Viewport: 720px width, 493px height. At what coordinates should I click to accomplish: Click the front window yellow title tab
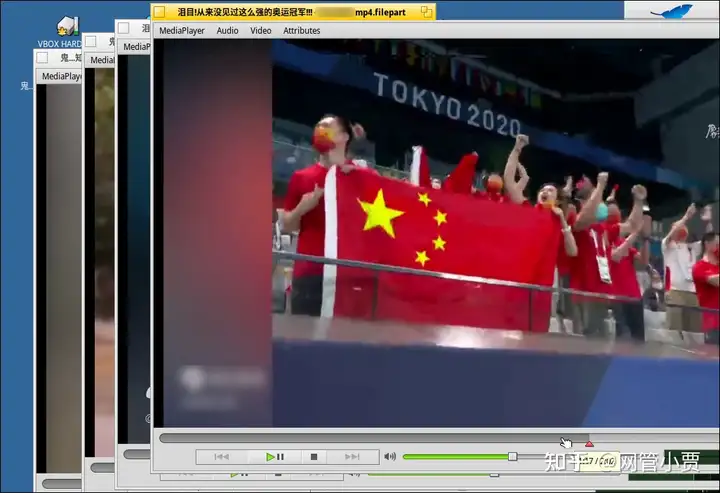pos(293,12)
